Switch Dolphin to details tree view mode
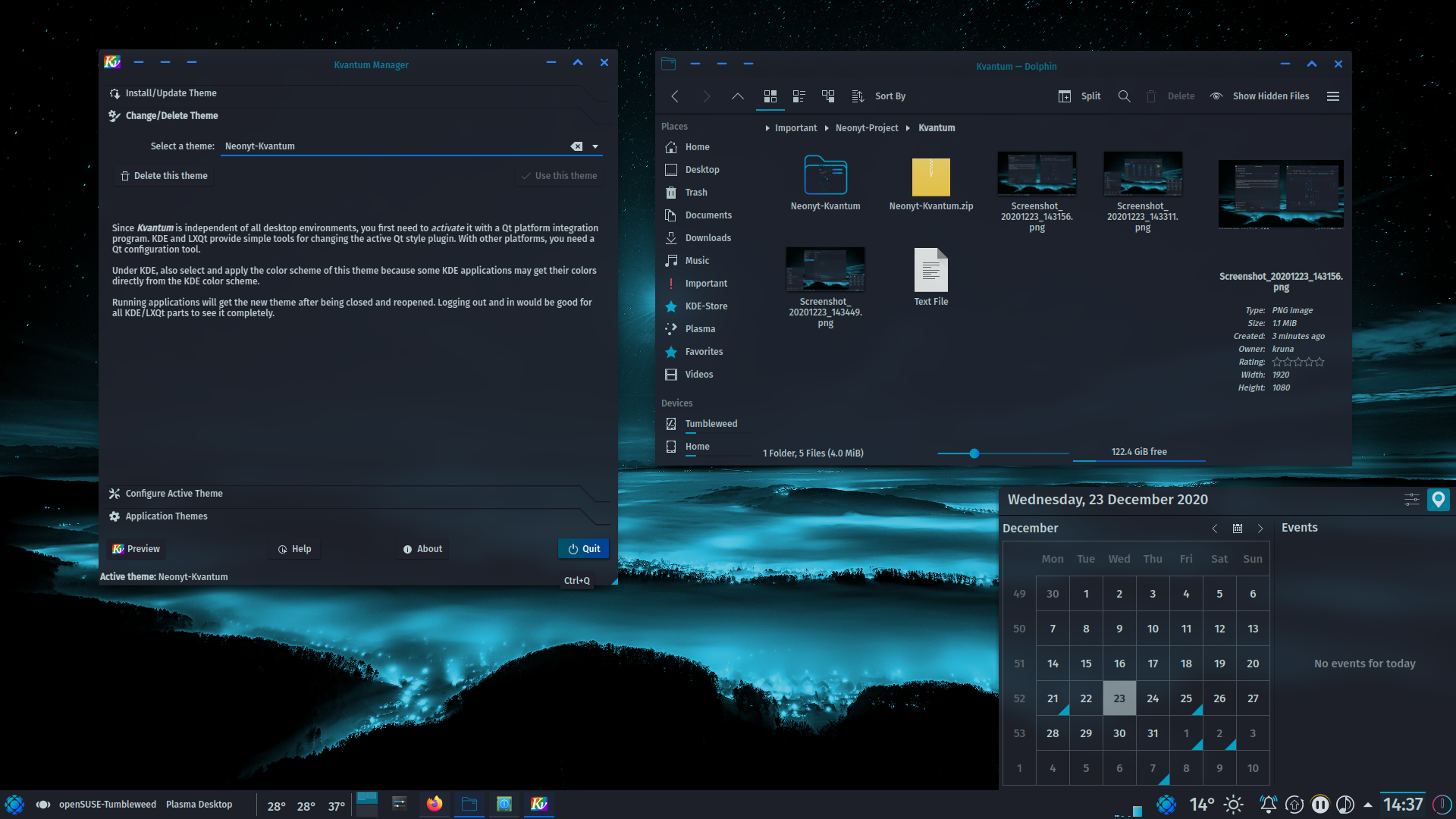 click(828, 96)
